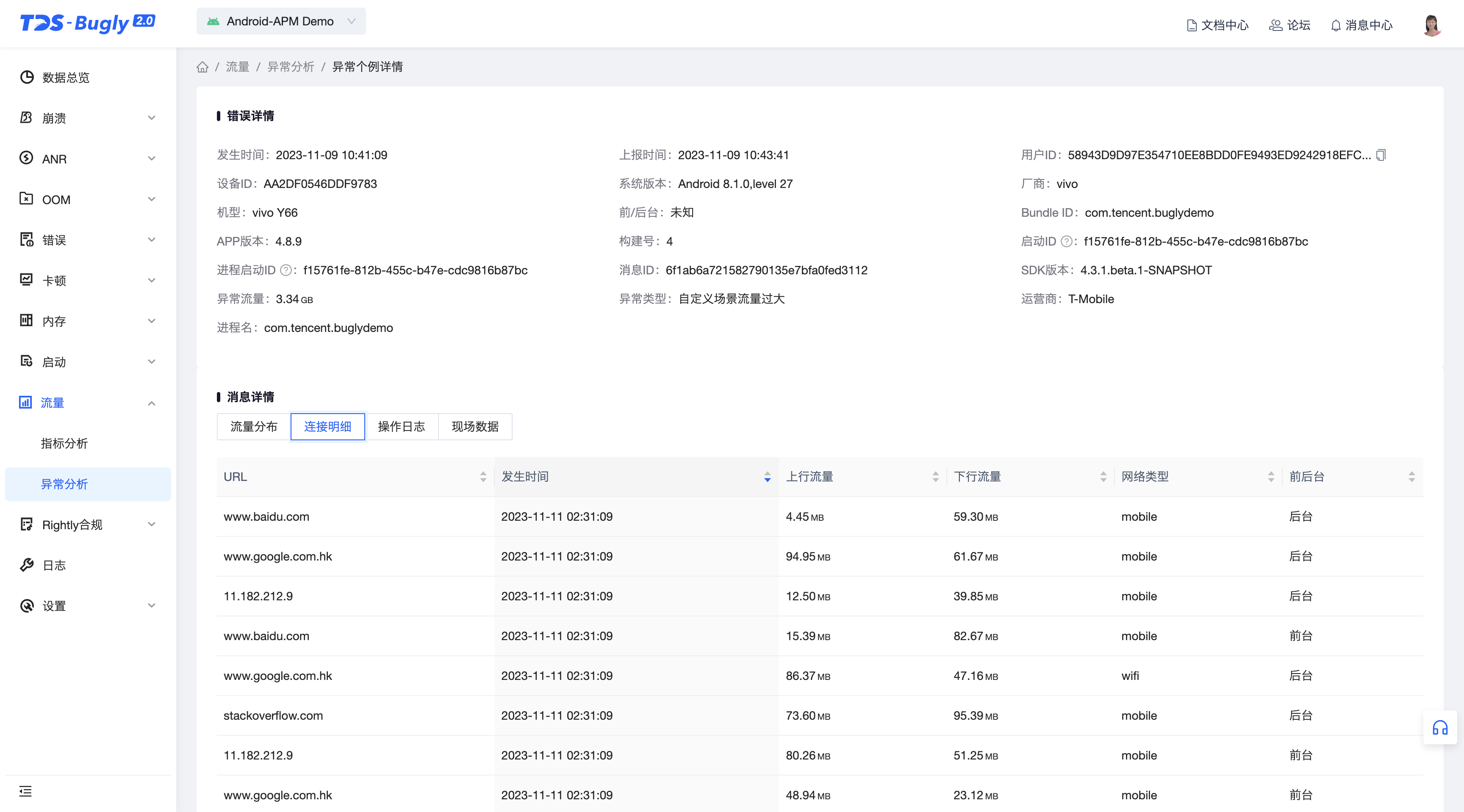Expand the 内存 menu chevron
The image size is (1464, 812).
coord(152,321)
